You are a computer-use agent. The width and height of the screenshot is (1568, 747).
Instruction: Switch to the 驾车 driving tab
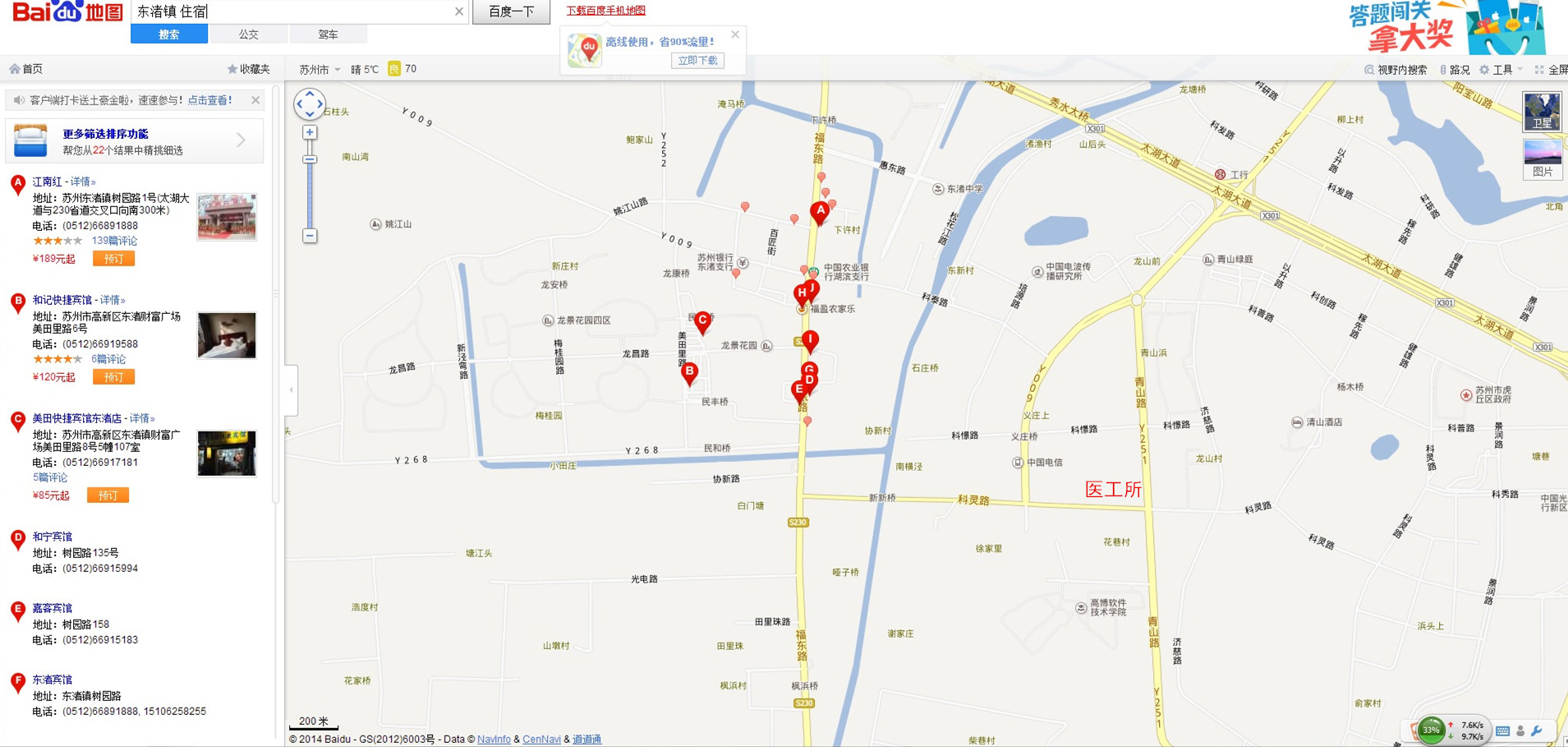click(328, 35)
